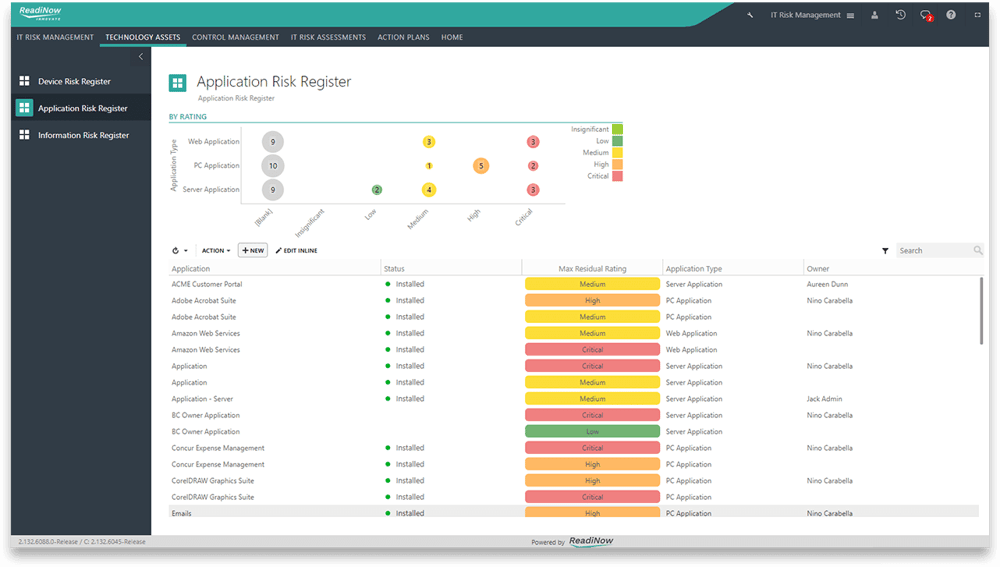Click the NEW button
Screen dimensions: 1000x567
(x=253, y=250)
